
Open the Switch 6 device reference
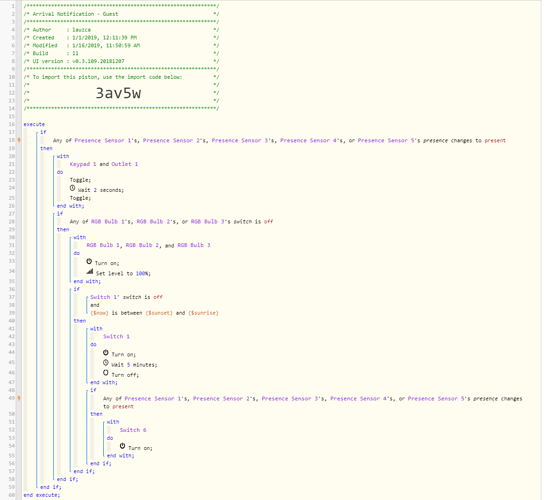tap(133, 430)
